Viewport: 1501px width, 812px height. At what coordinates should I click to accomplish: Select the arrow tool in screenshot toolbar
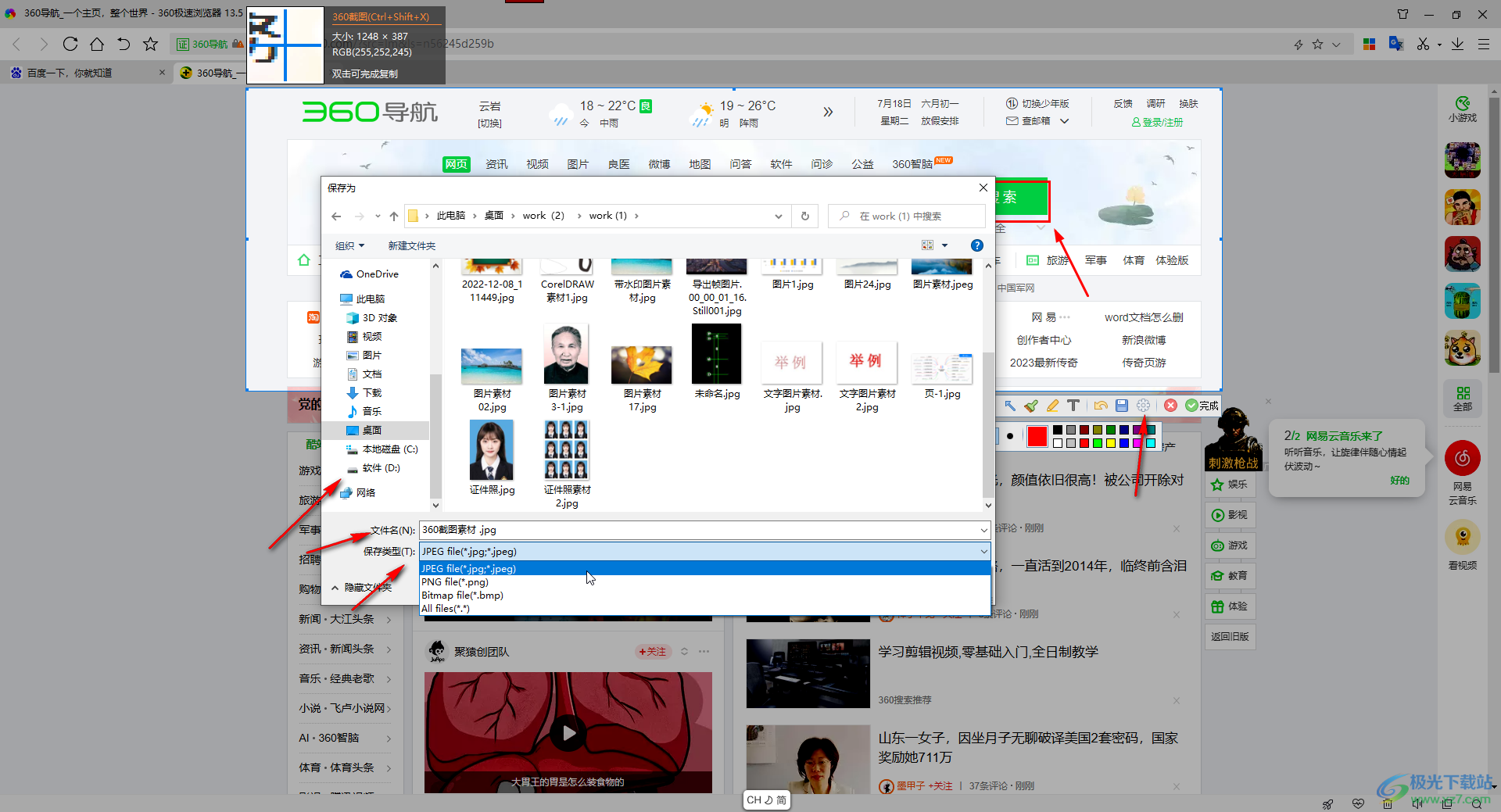(1009, 405)
